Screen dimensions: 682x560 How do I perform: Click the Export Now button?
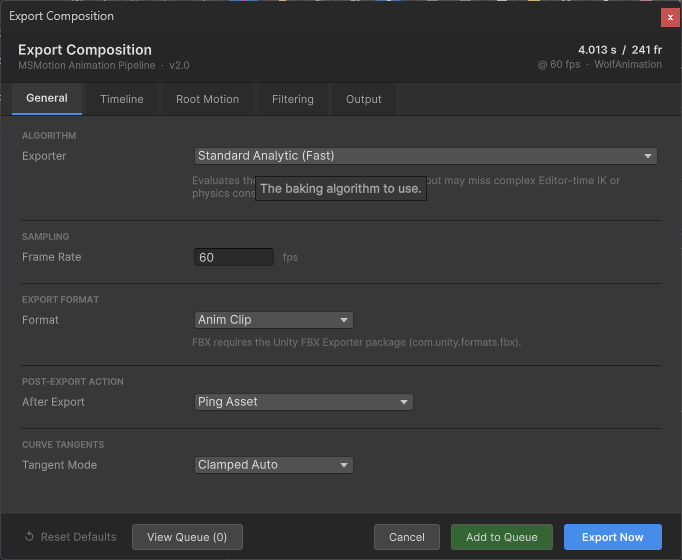(613, 537)
